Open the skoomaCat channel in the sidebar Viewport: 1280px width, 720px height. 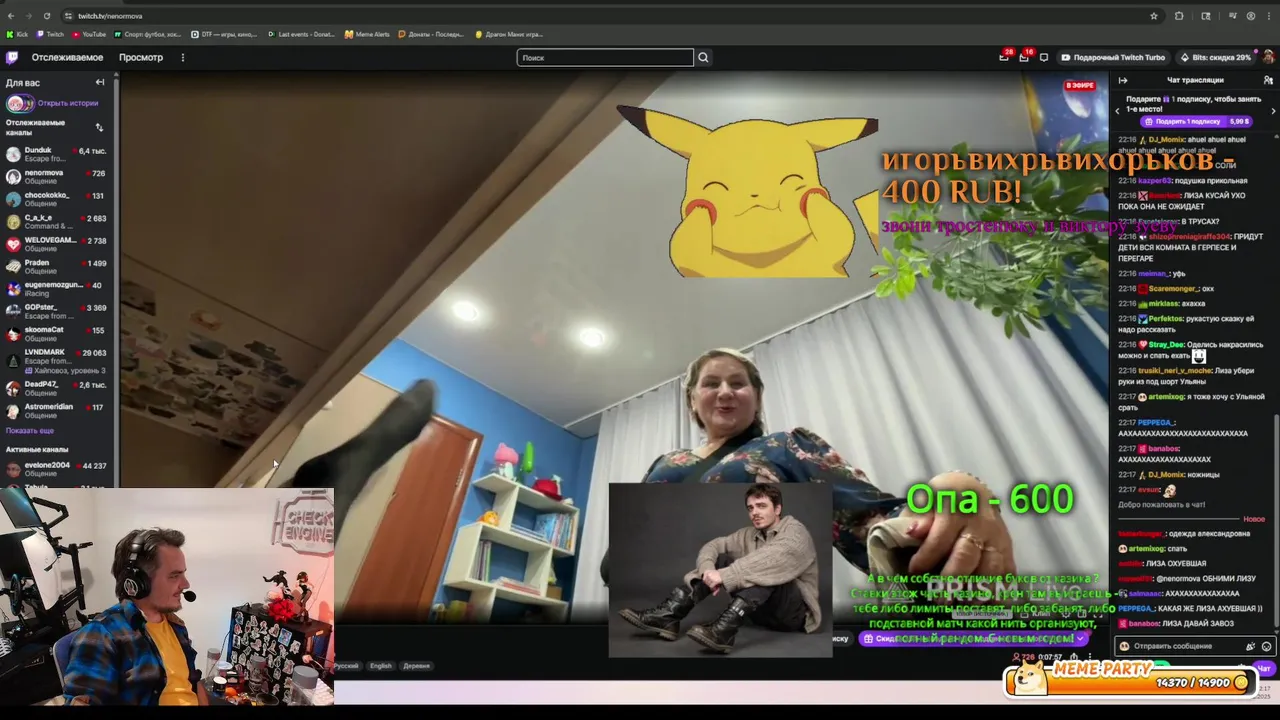pyautogui.click(x=58, y=334)
